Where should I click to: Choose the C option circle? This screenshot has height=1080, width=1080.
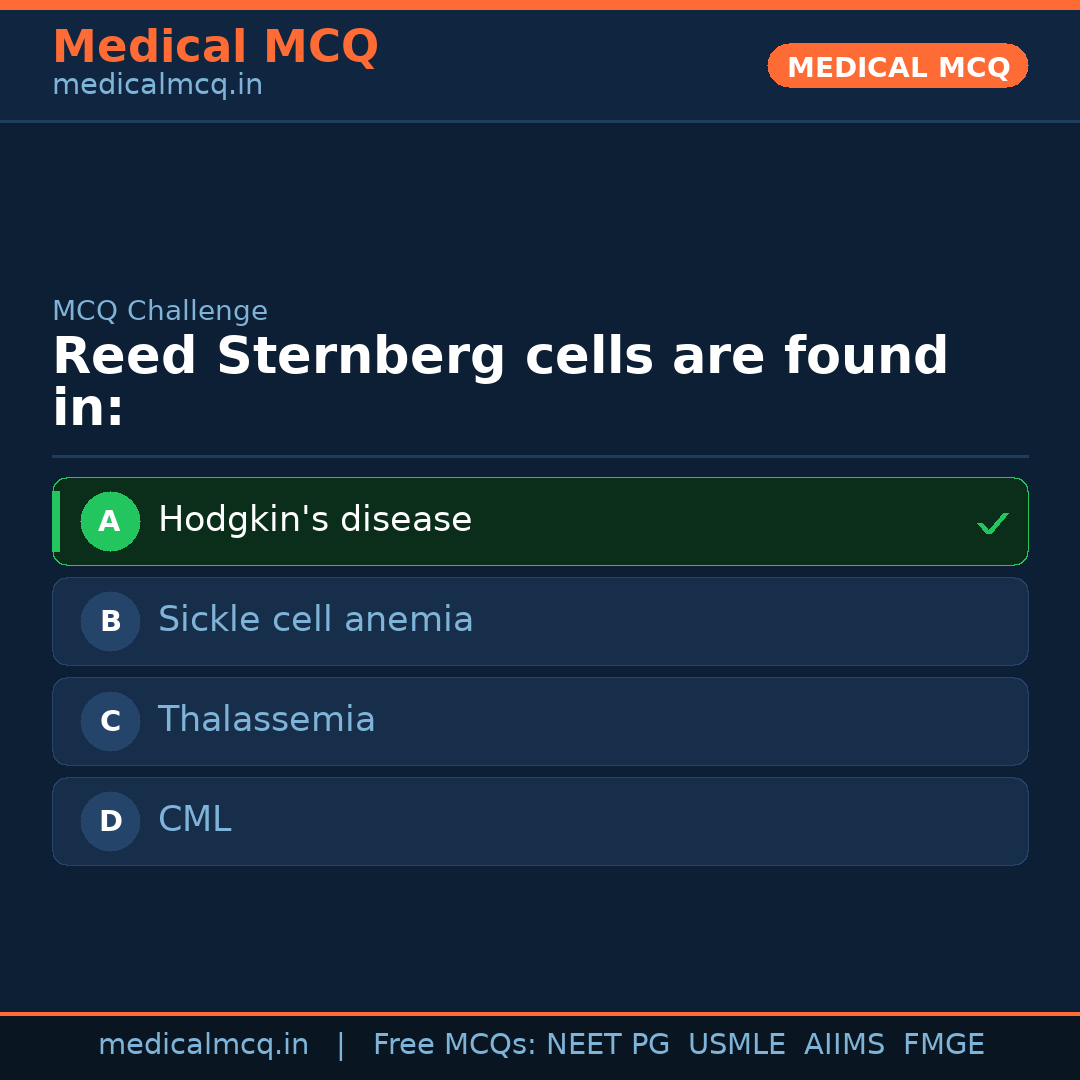[110, 721]
